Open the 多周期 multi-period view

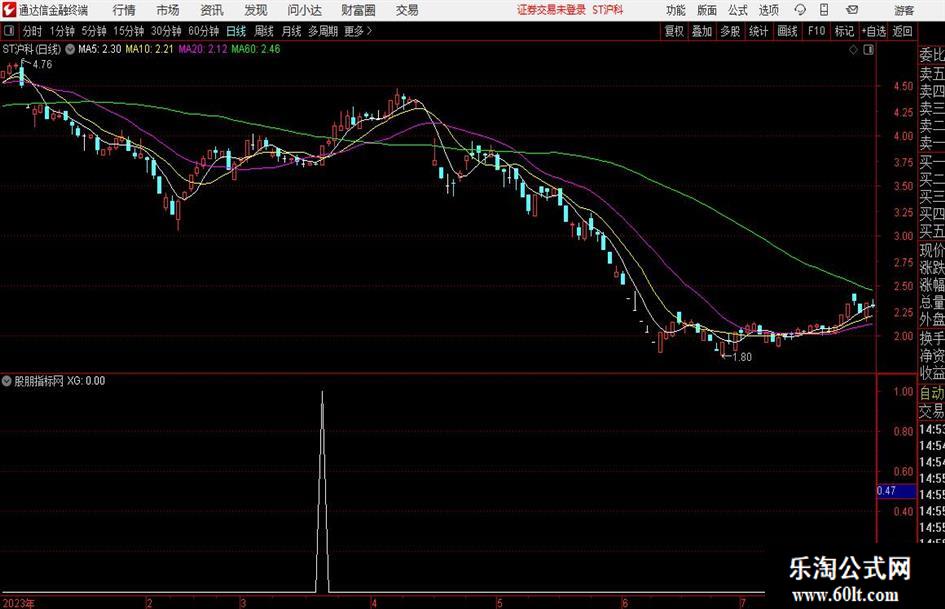(323, 31)
